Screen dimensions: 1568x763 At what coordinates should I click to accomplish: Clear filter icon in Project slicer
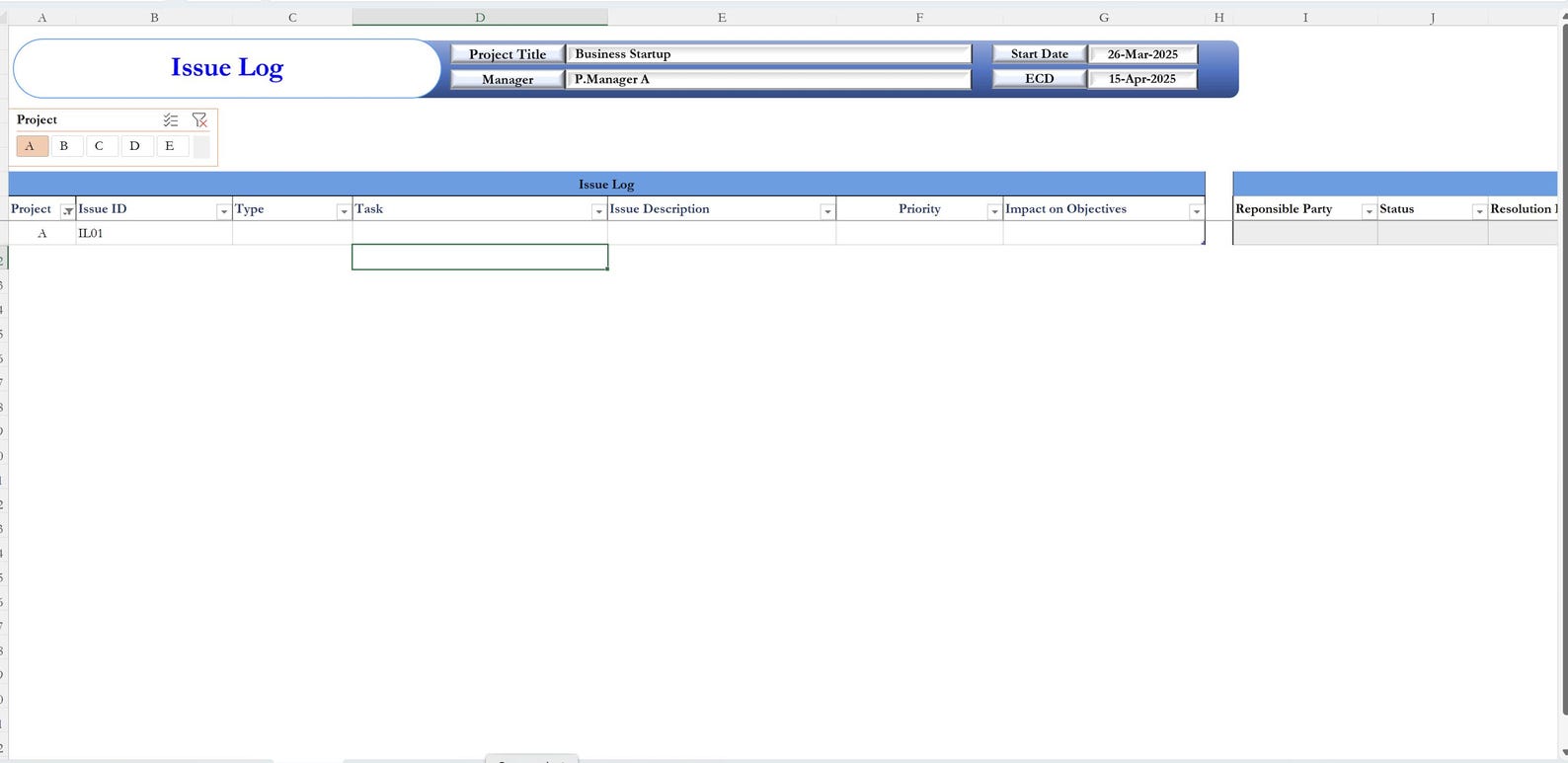click(199, 119)
